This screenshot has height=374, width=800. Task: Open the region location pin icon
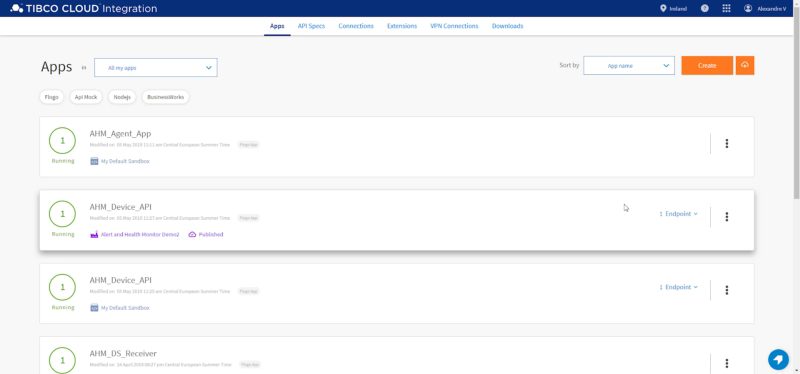(x=663, y=8)
